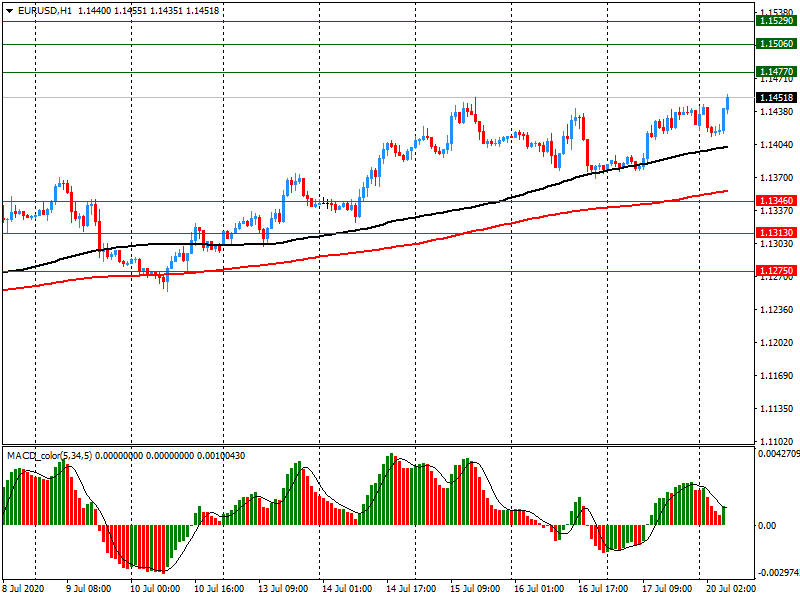Click the 17 Jul 09:00 time label

pos(667,589)
